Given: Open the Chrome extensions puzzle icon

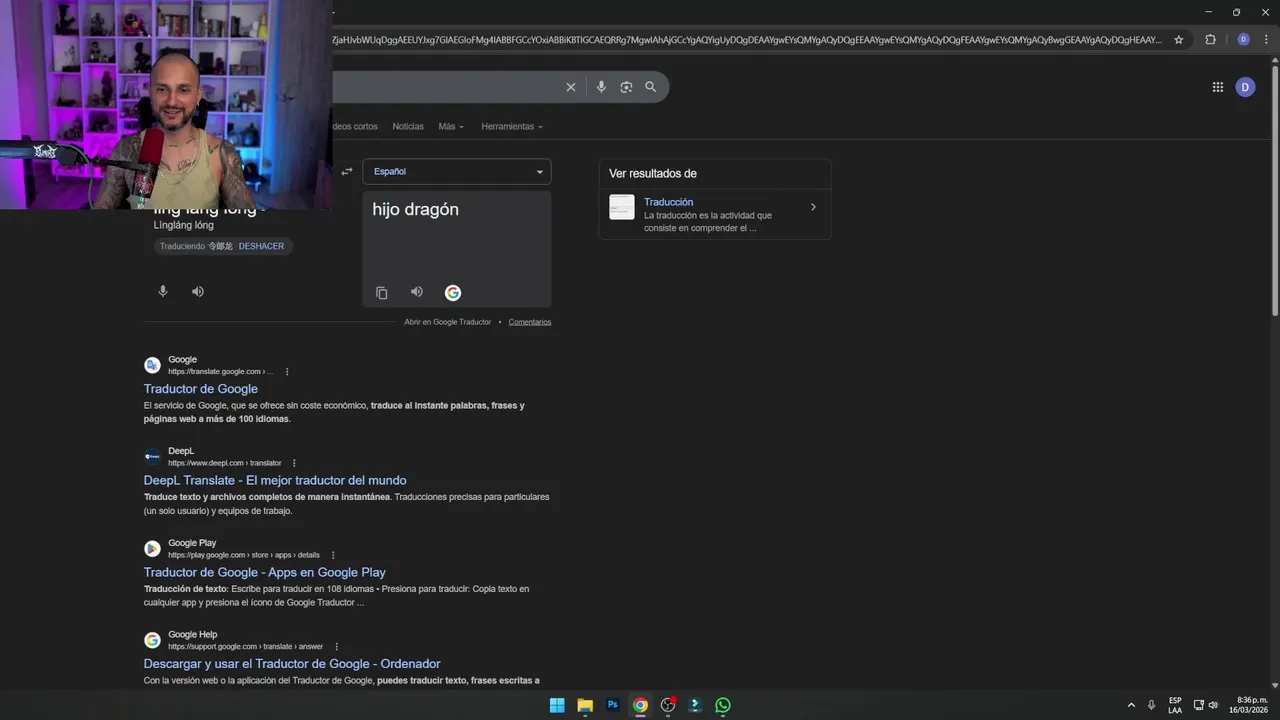Looking at the screenshot, I should pyautogui.click(x=1210, y=40).
